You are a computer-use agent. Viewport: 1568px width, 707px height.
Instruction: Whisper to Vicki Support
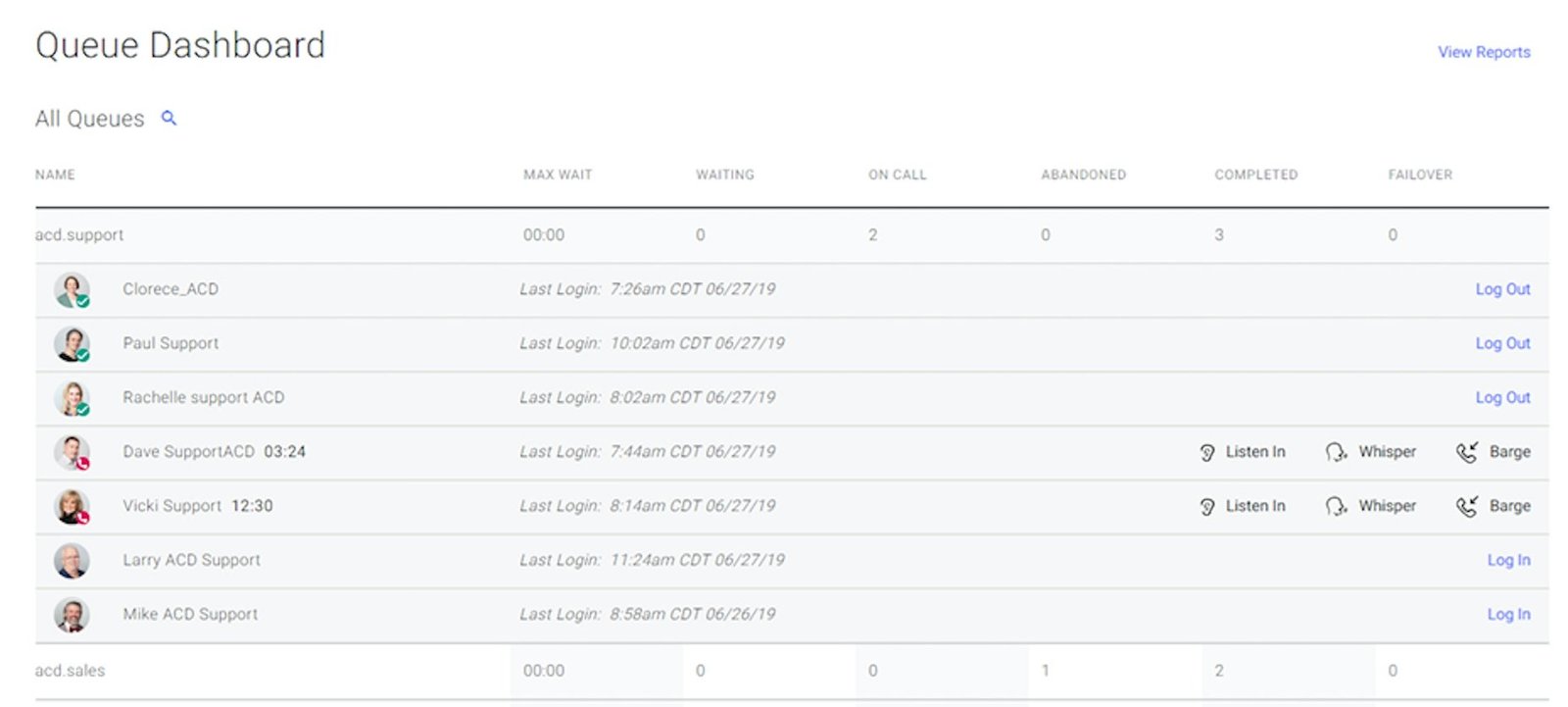click(x=1335, y=506)
